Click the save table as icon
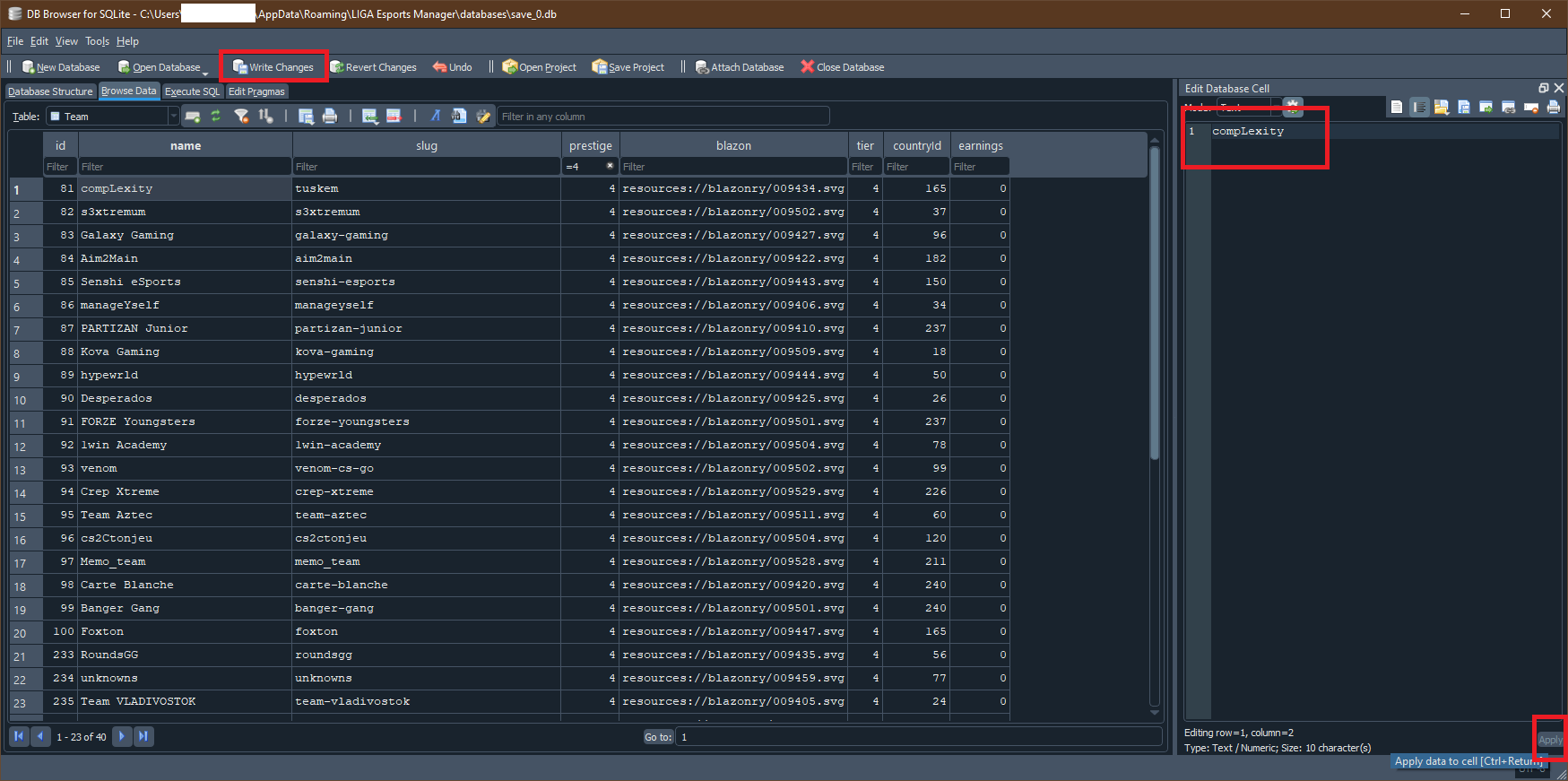This screenshot has width=1568, height=781. click(x=306, y=117)
